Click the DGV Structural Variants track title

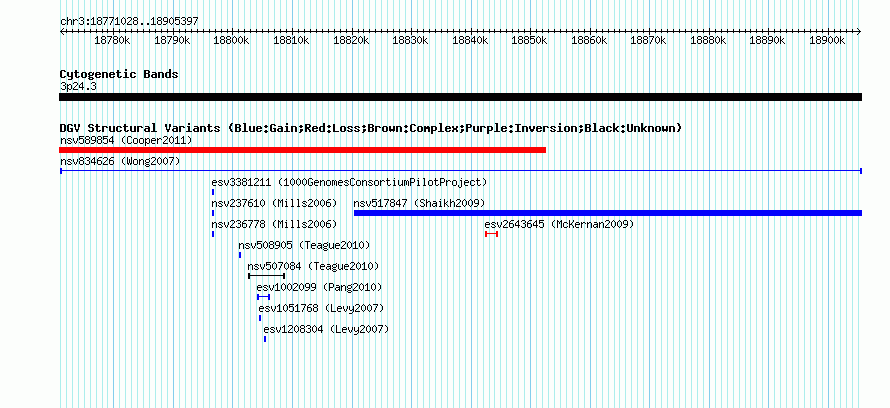pos(370,128)
